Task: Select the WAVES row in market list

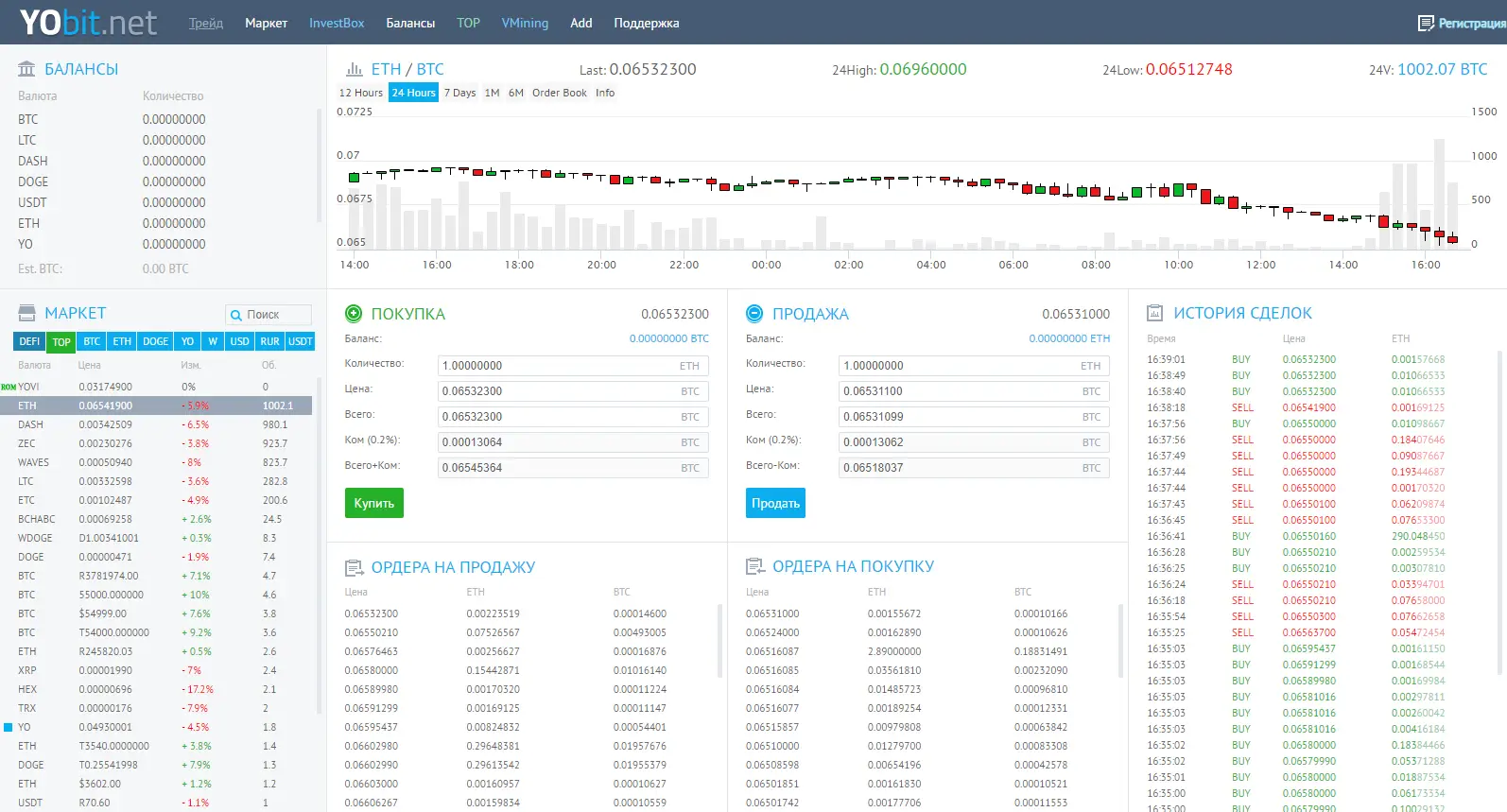Action: pyautogui.click(x=156, y=462)
